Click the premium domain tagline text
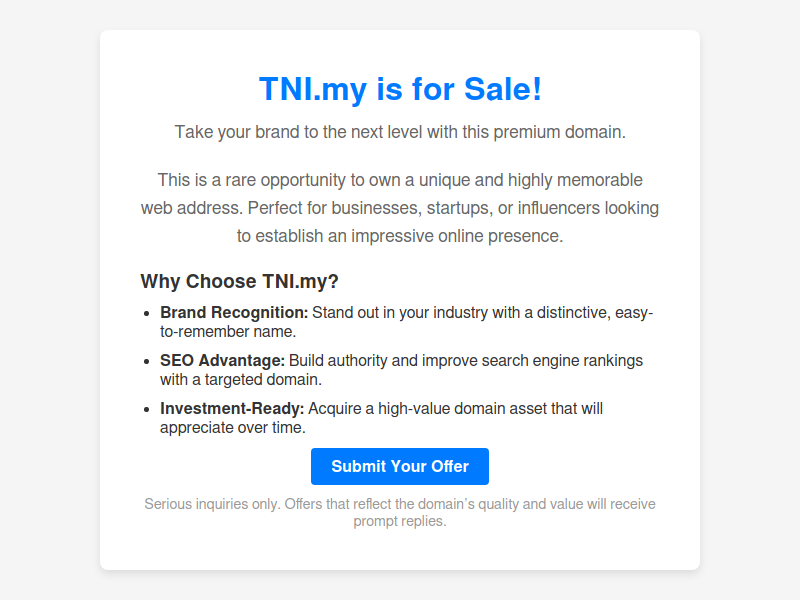This screenshot has width=800, height=600. click(400, 132)
